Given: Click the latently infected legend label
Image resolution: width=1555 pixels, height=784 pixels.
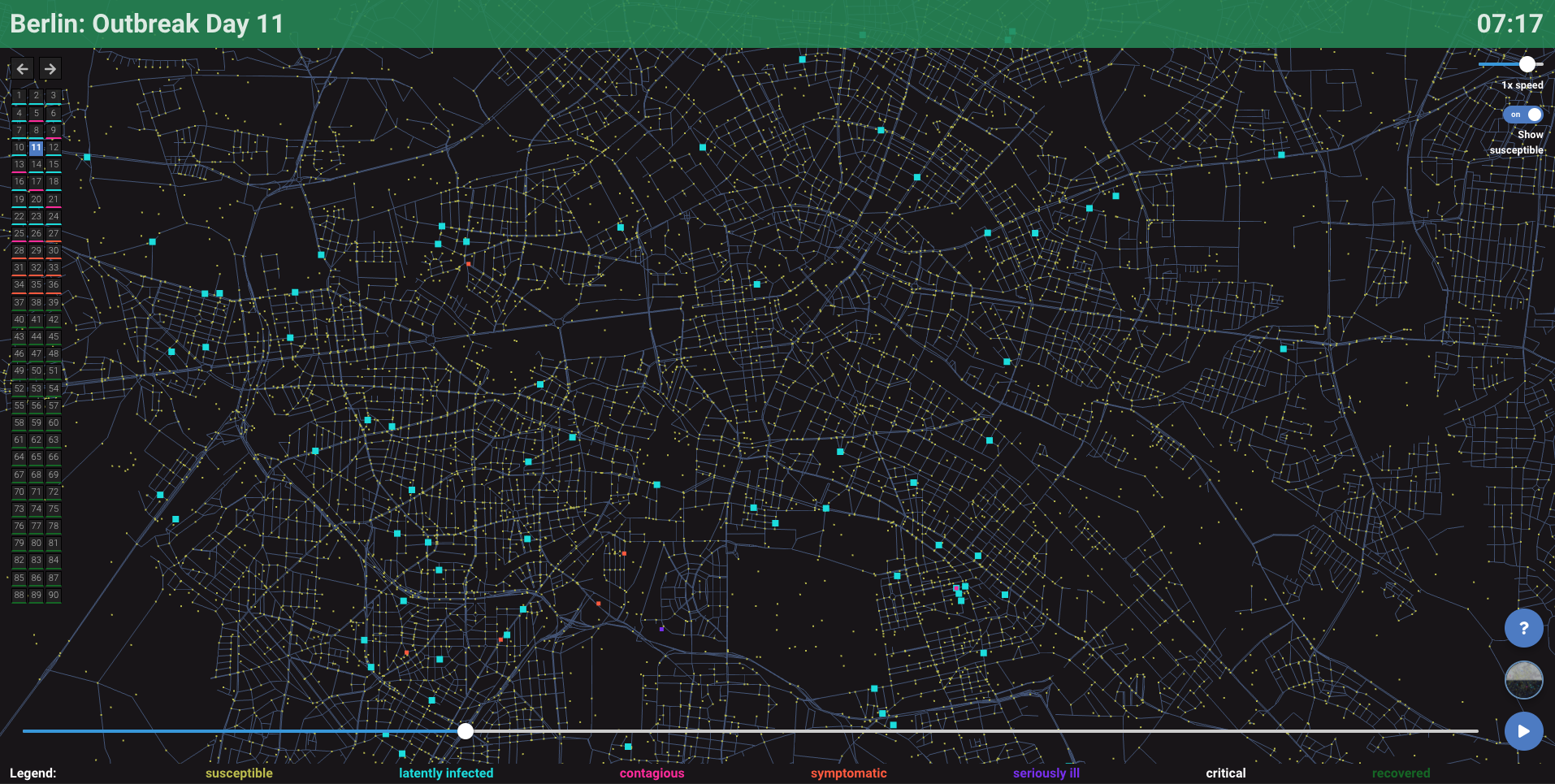Looking at the screenshot, I should coord(446,773).
